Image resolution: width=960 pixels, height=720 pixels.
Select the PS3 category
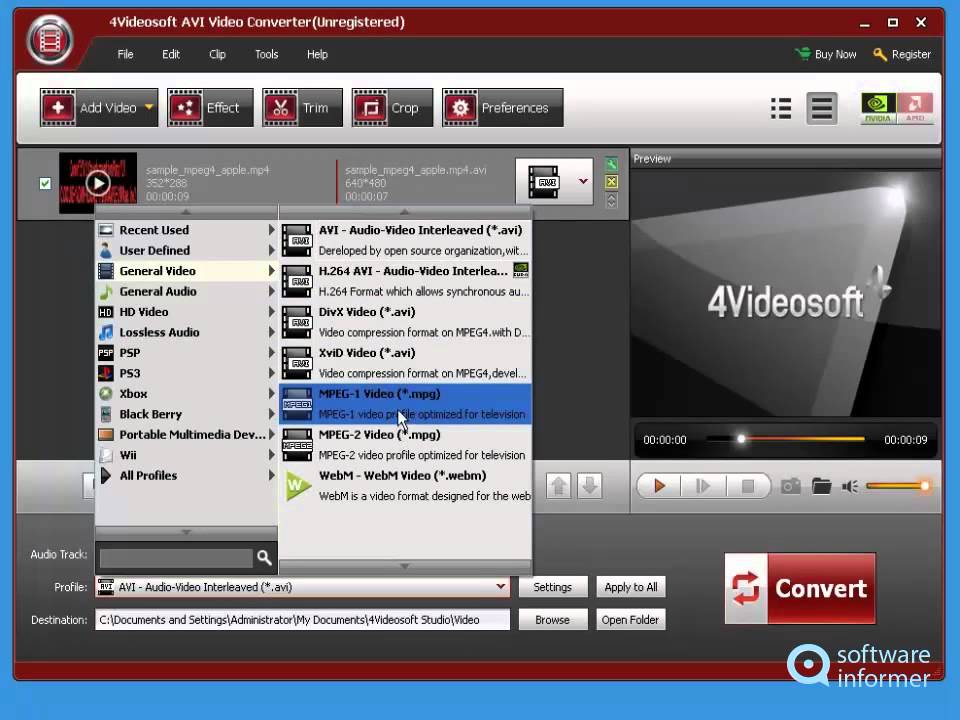[x=186, y=373]
